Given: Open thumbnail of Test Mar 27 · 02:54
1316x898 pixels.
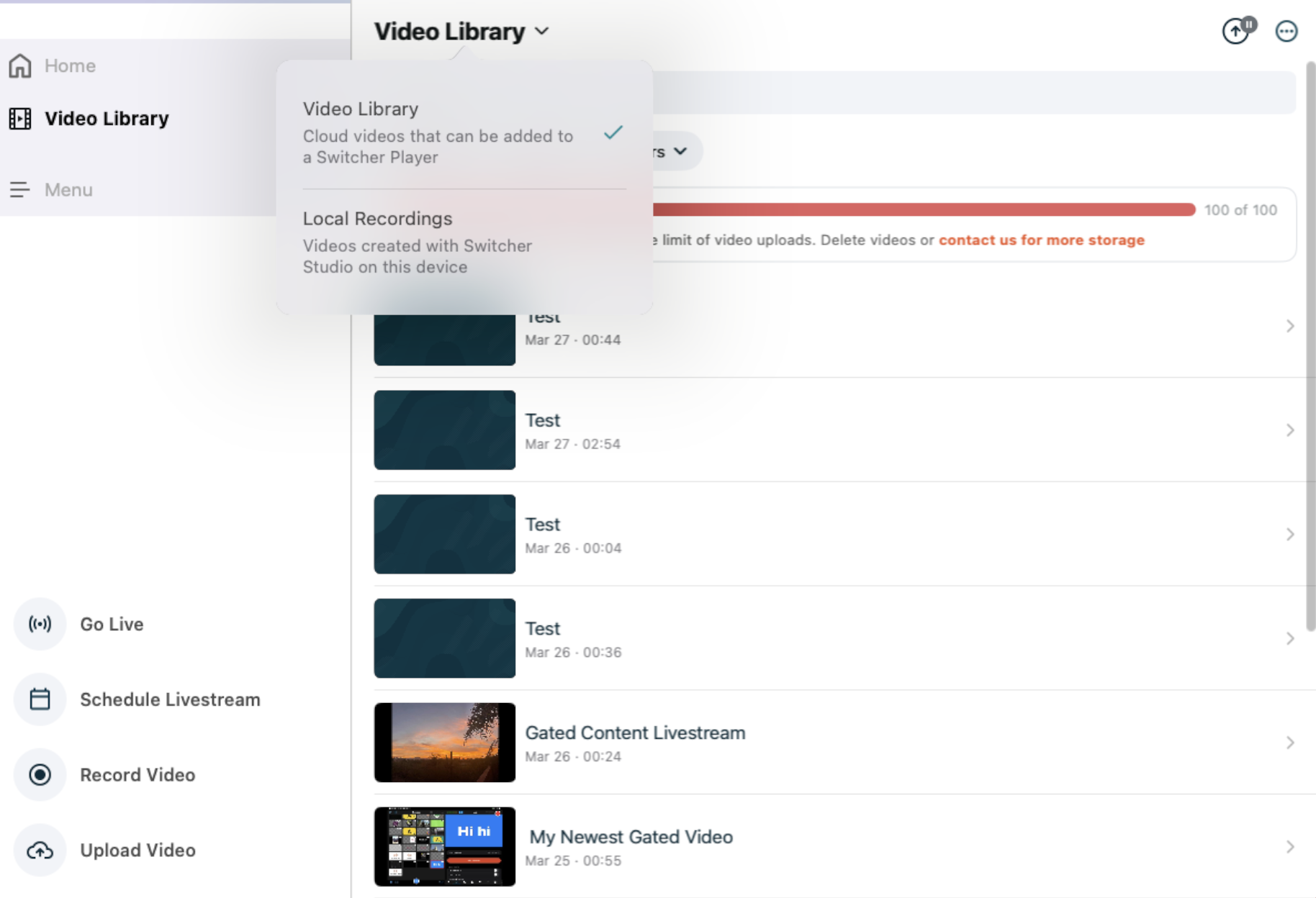Looking at the screenshot, I should point(444,430).
